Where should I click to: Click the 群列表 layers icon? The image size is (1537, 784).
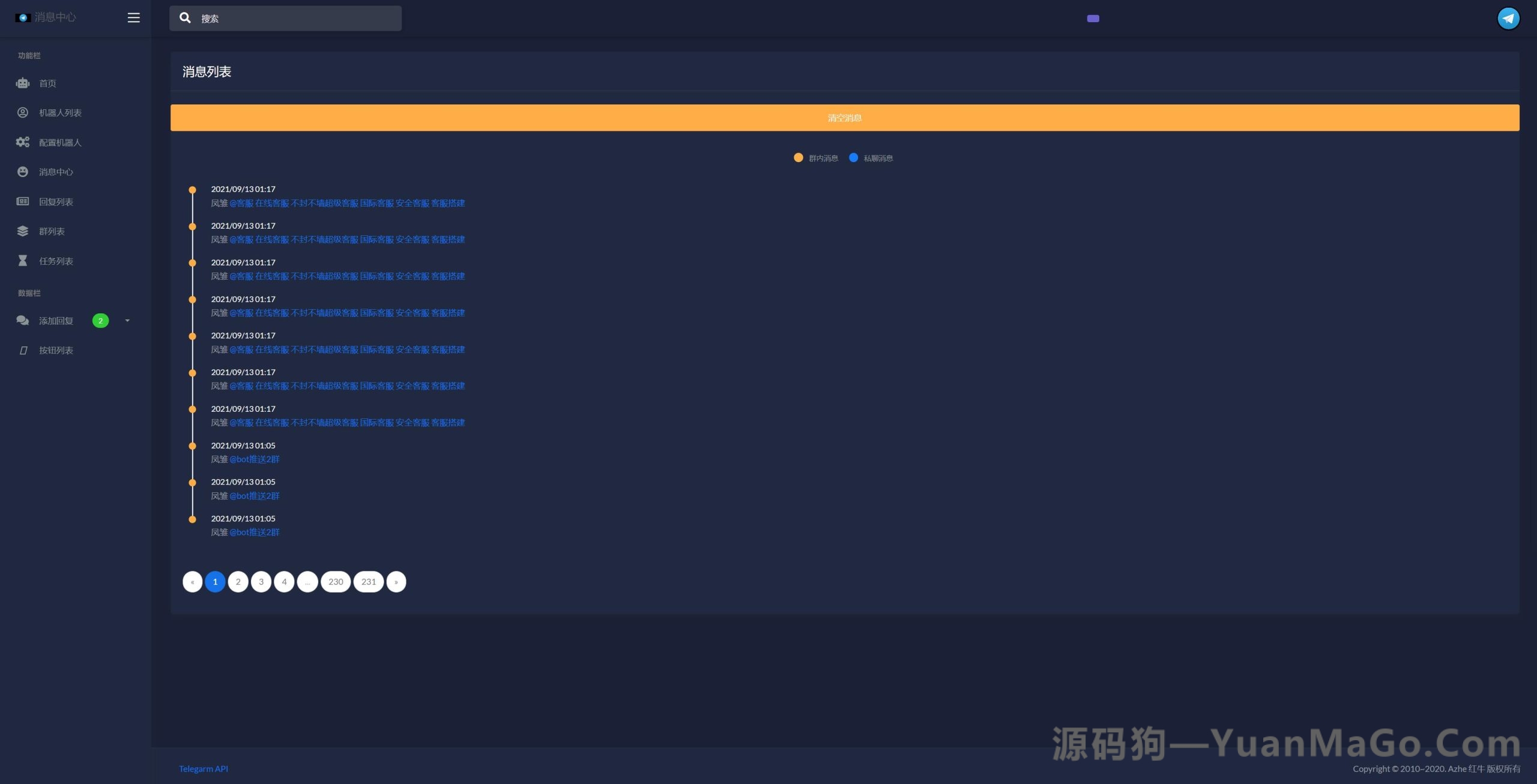tap(22, 231)
